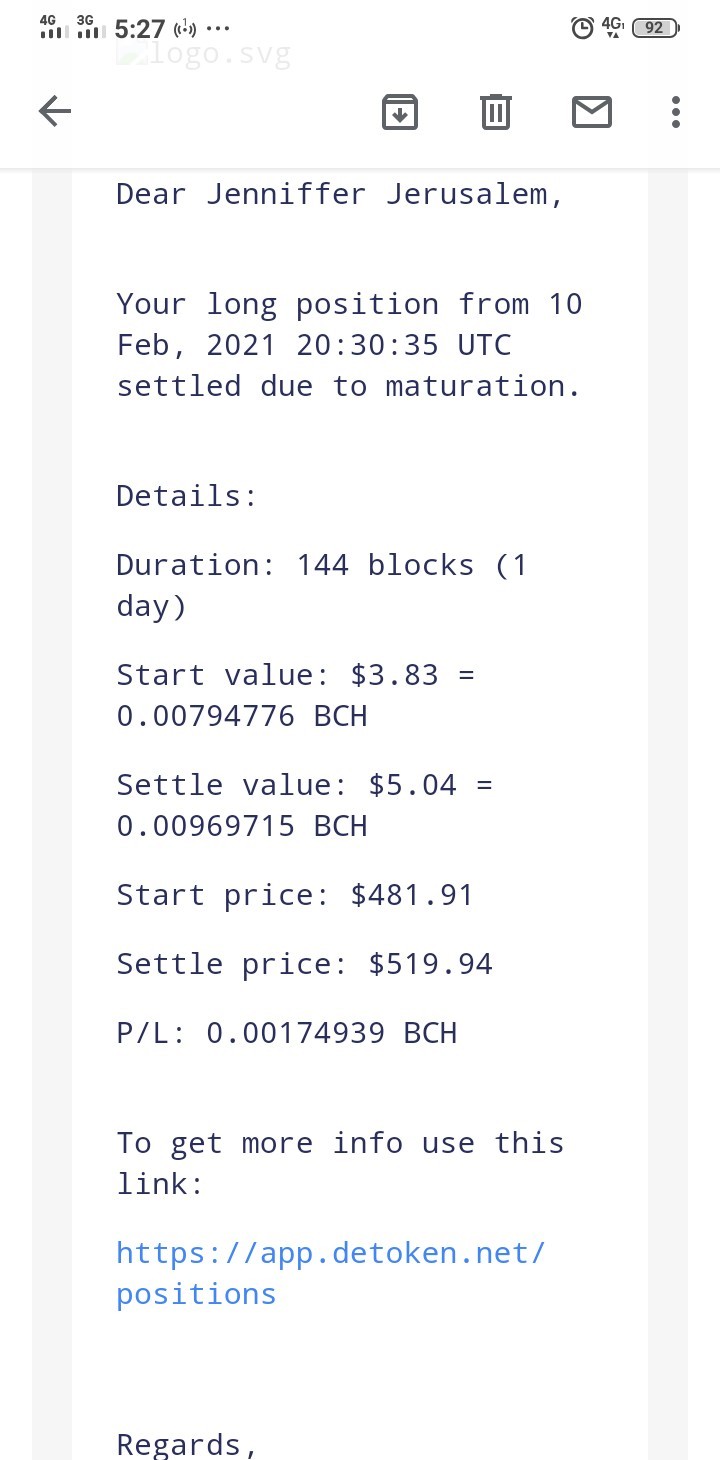
Task: Tap the Start value $3.83 line
Action: 296,696
